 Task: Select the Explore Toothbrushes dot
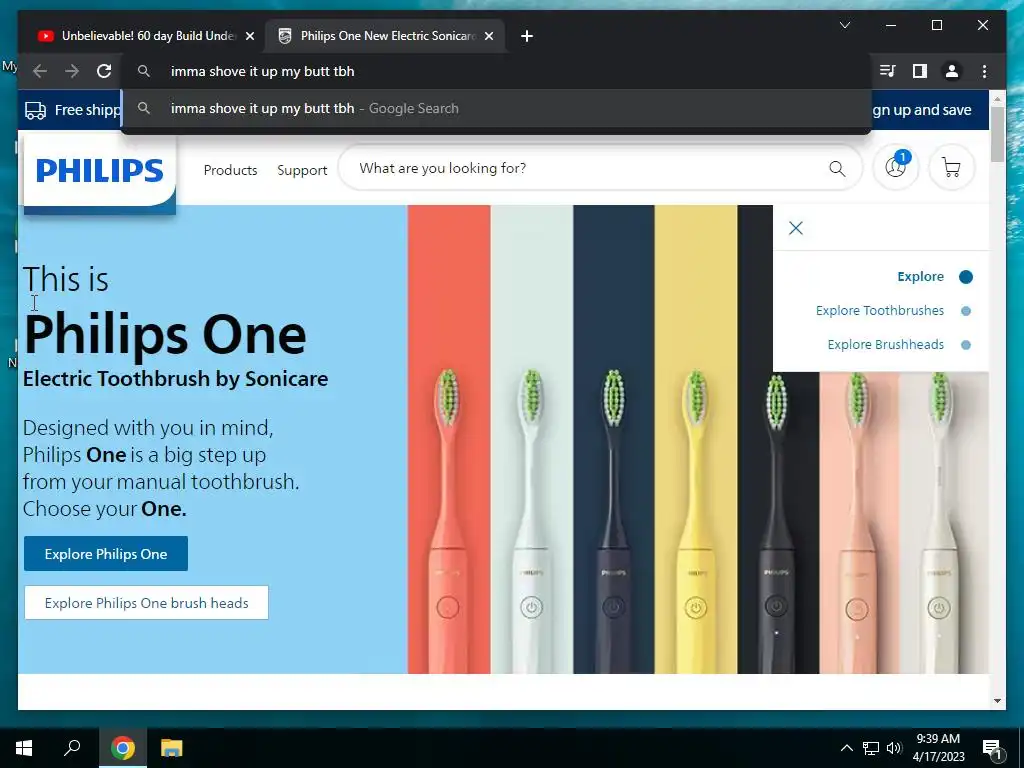coord(966,311)
